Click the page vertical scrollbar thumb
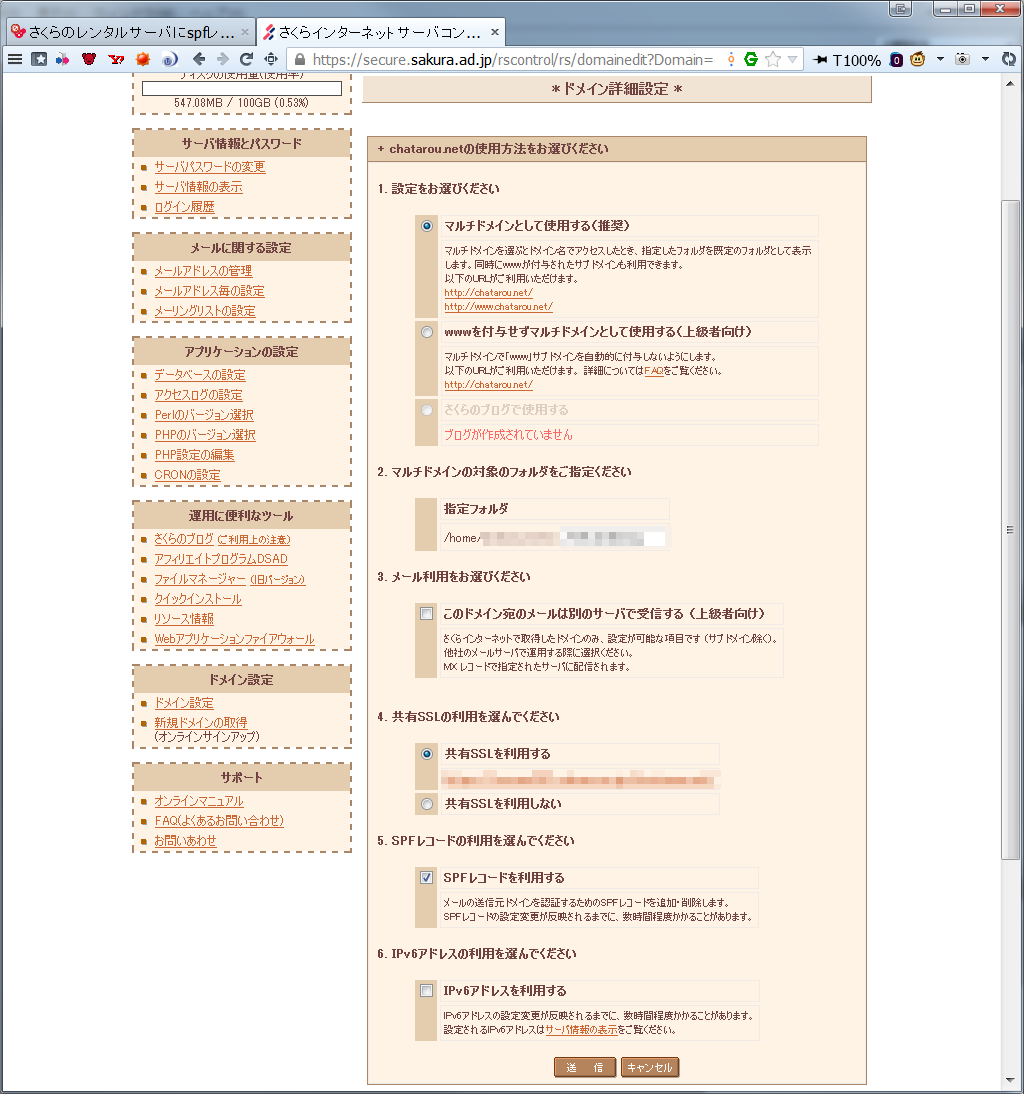 pyautogui.click(x=1010, y=530)
